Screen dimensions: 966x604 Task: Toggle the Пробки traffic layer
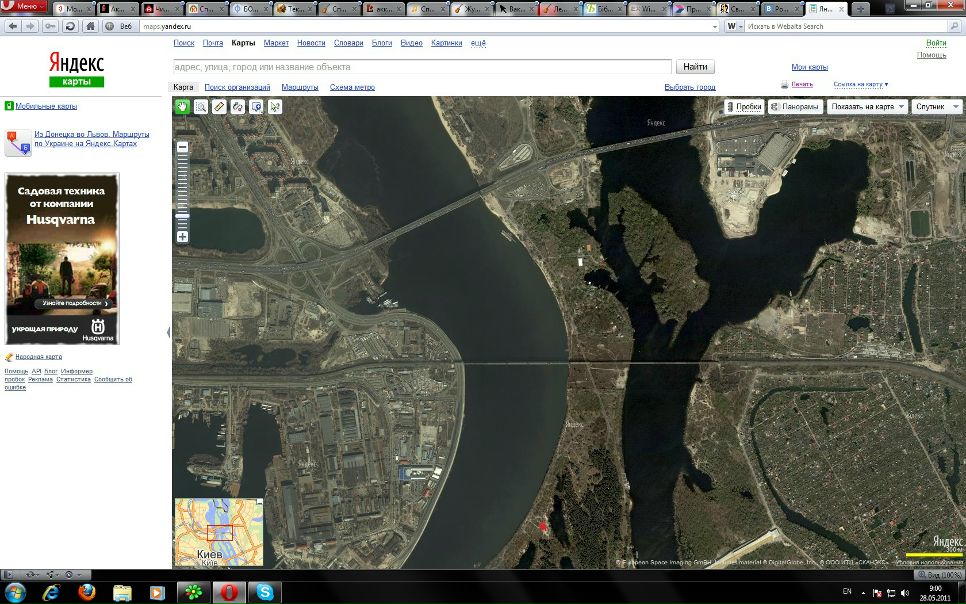[x=744, y=106]
